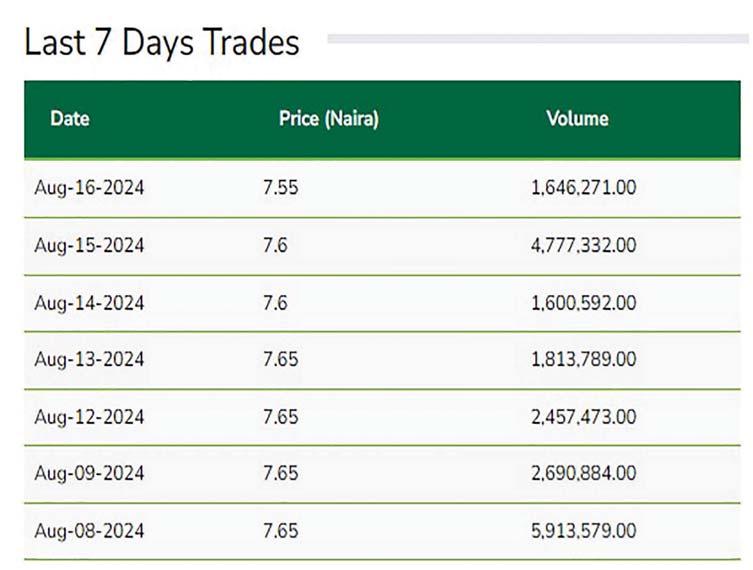
Task: Select the Aug-16-2024 date cell
Action: pyautogui.click(x=89, y=187)
